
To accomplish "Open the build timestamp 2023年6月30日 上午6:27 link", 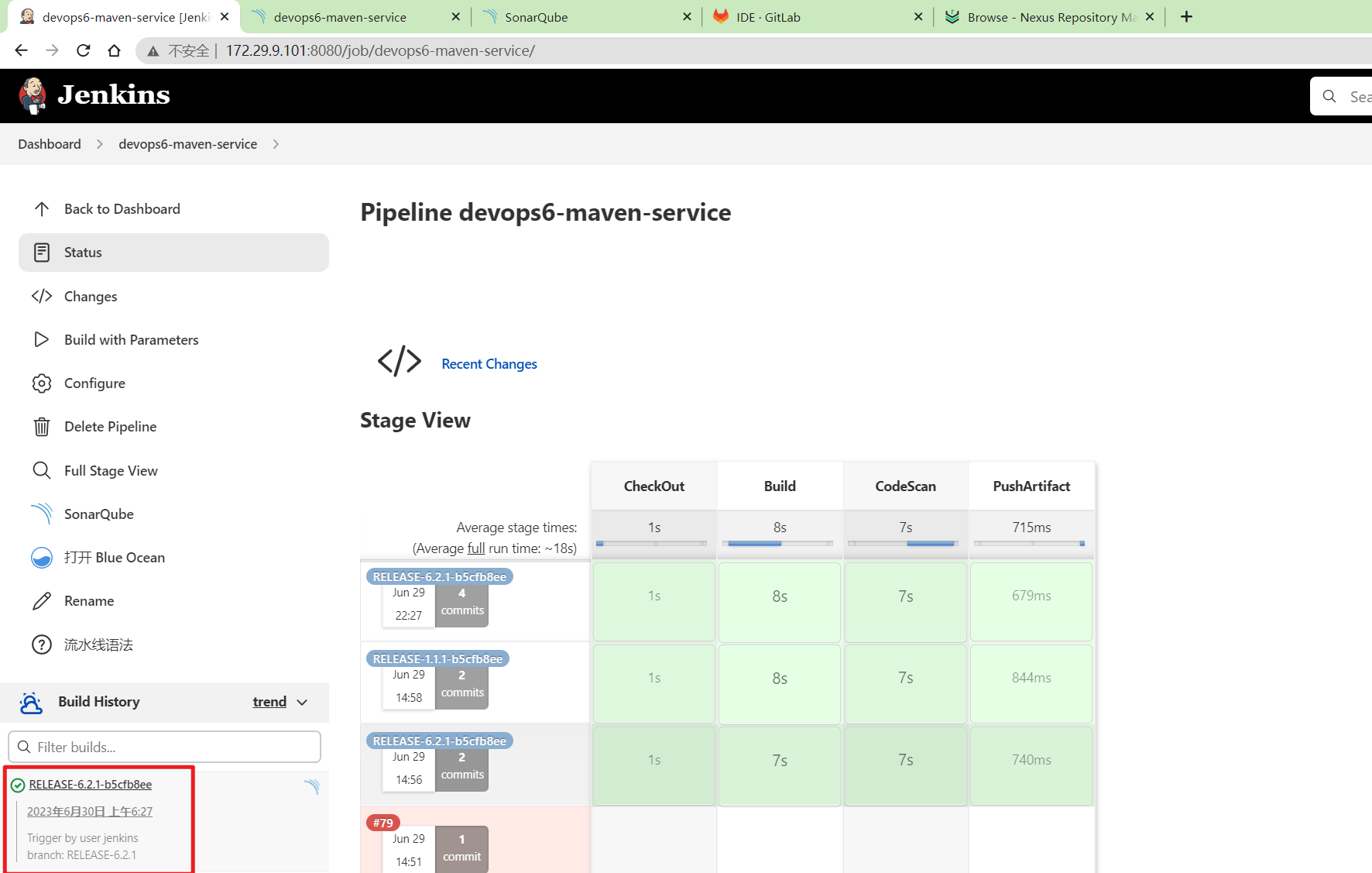I will coord(90,812).
